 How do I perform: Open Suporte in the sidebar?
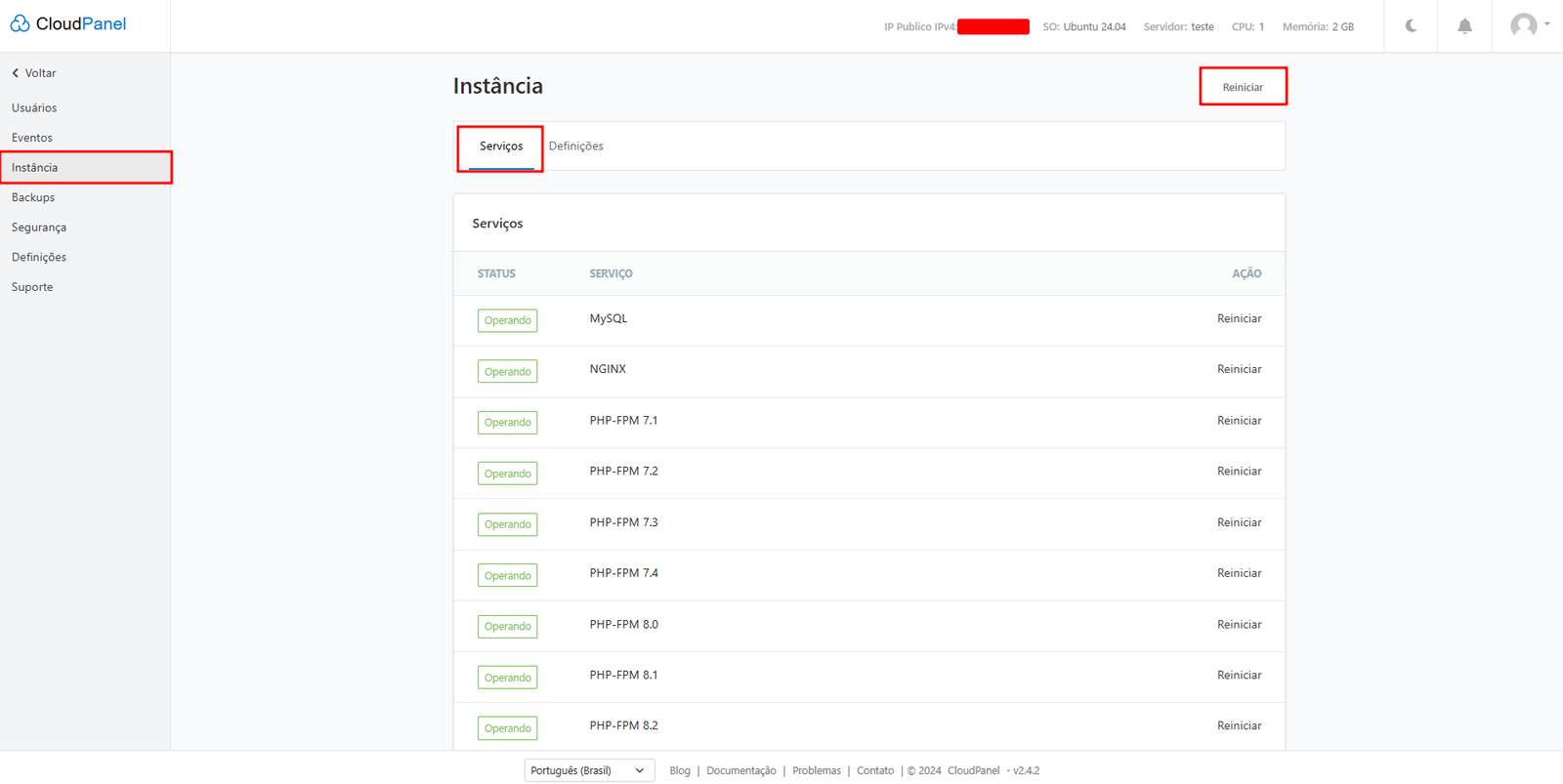[x=32, y=287]
